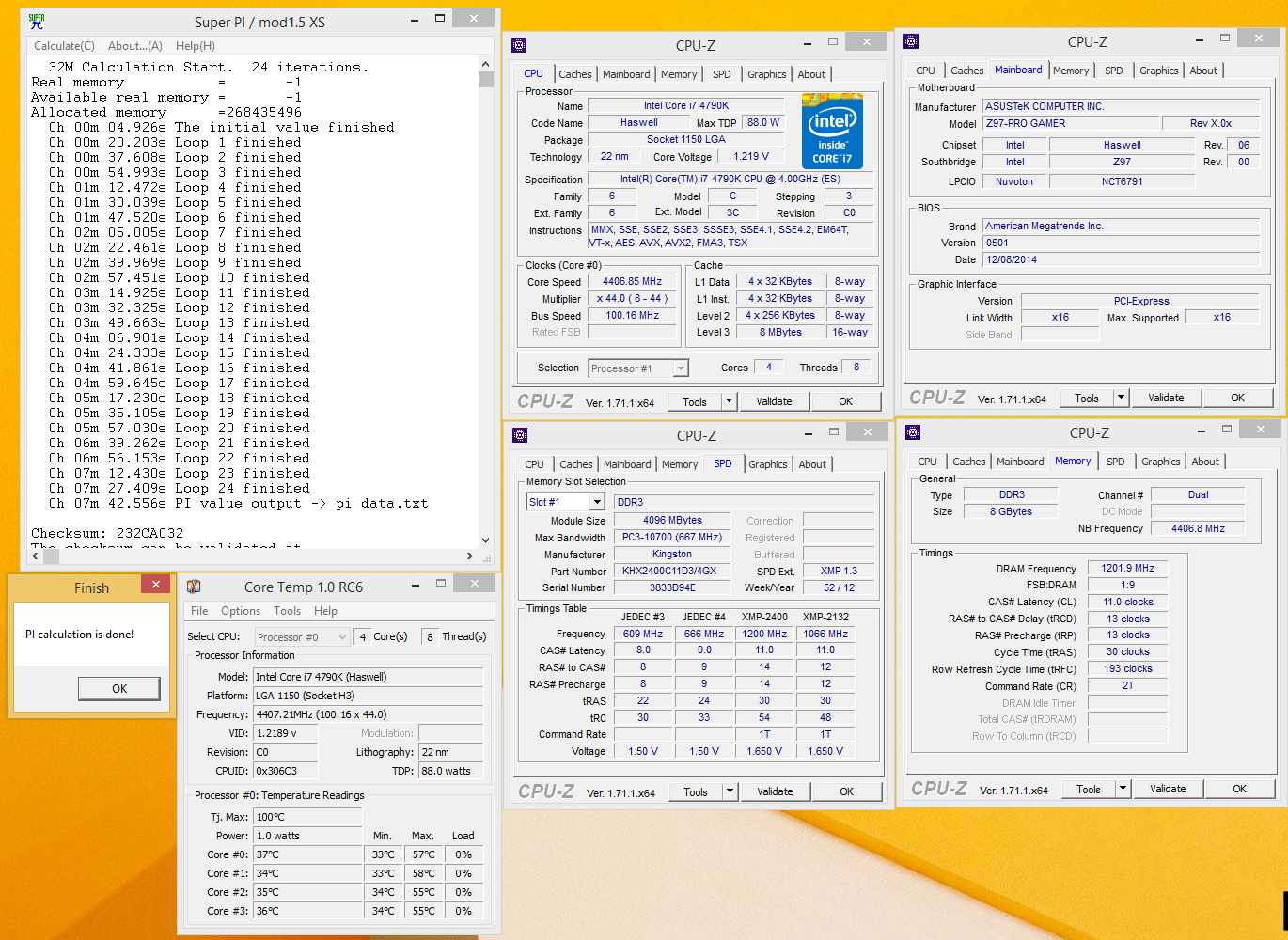Click OK in the Memory CPU-Z window

tap(1240, 789)
